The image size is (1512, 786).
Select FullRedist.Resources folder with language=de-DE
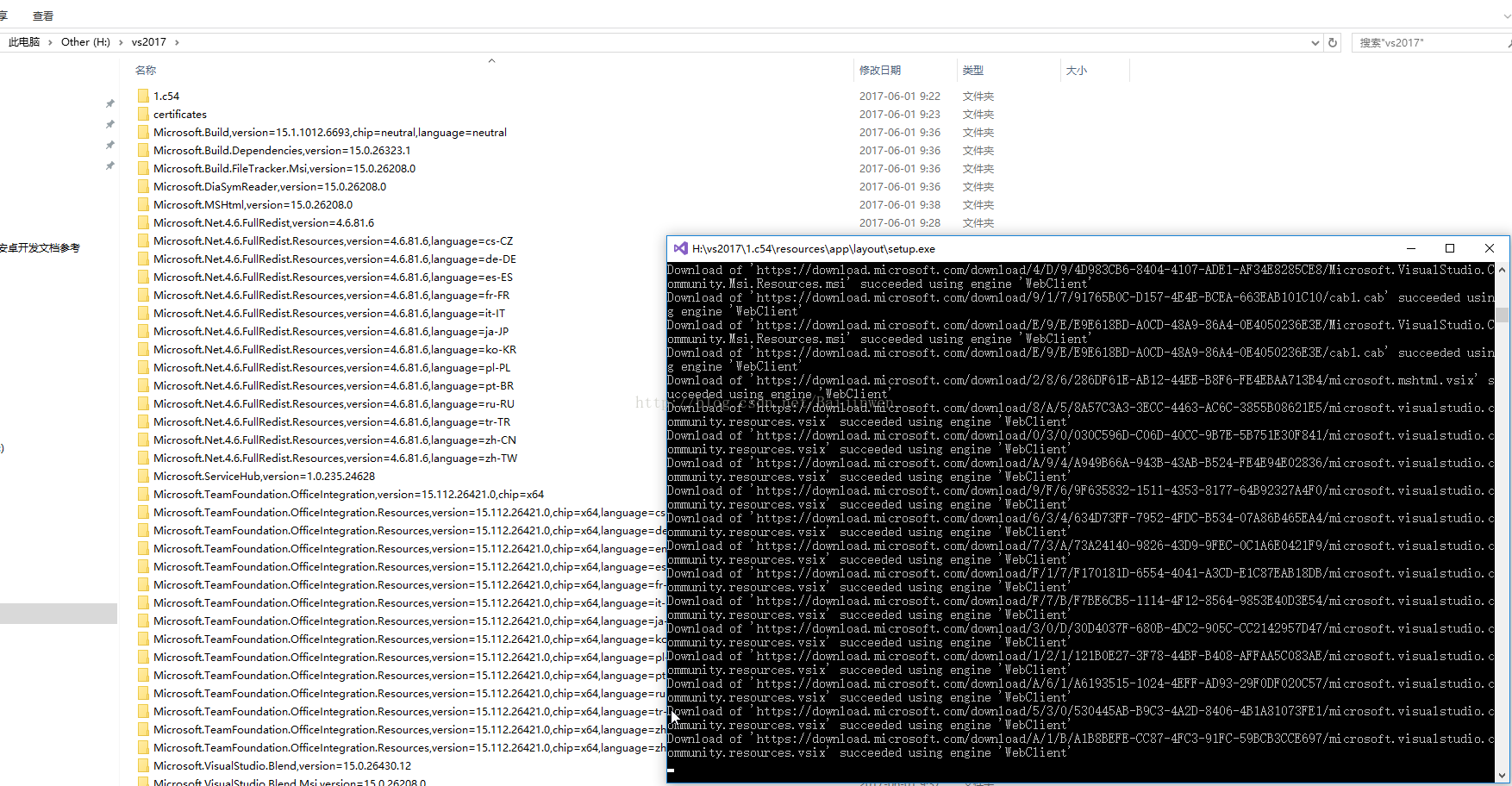334,259
